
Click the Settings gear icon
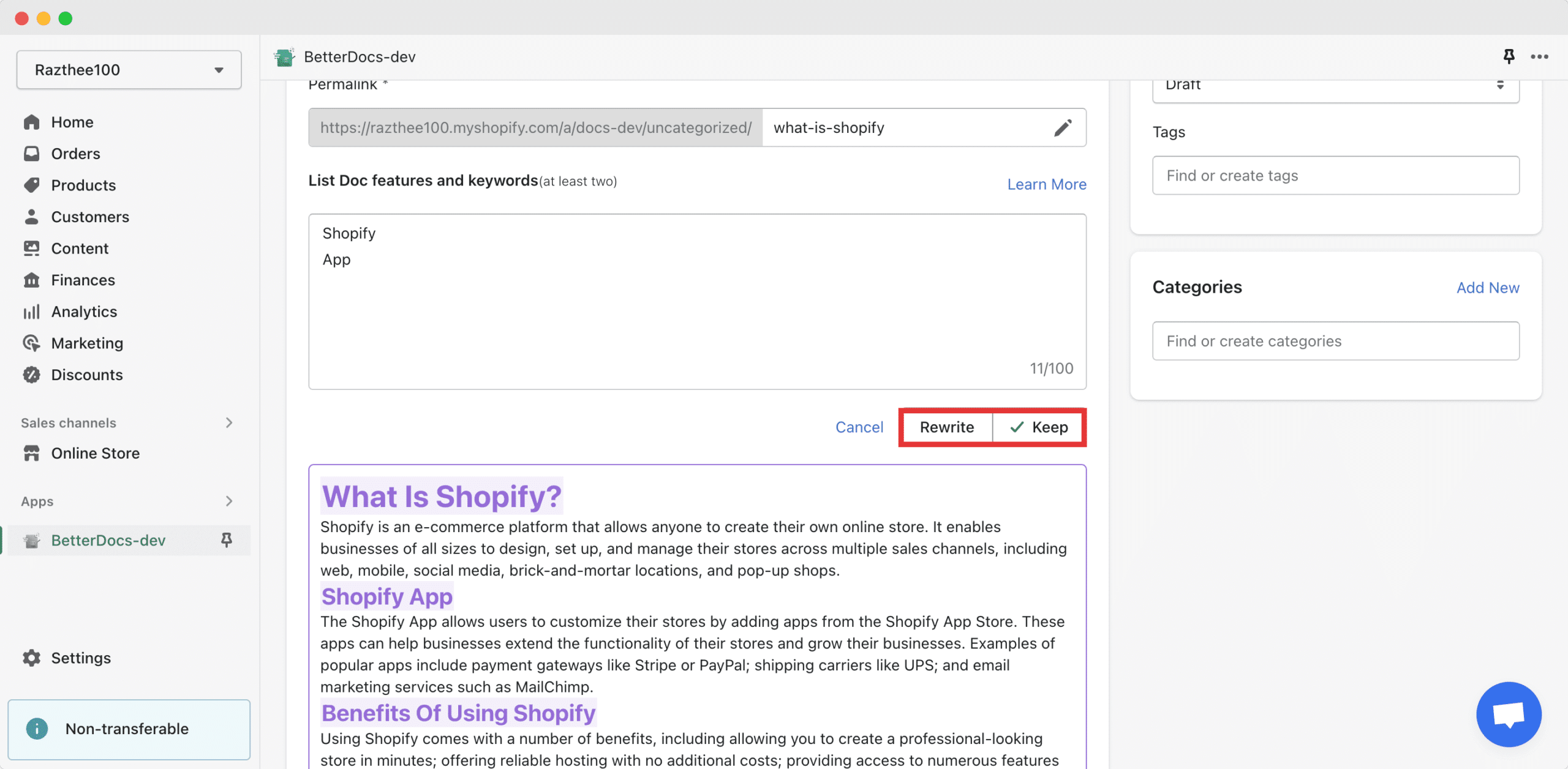32,658
